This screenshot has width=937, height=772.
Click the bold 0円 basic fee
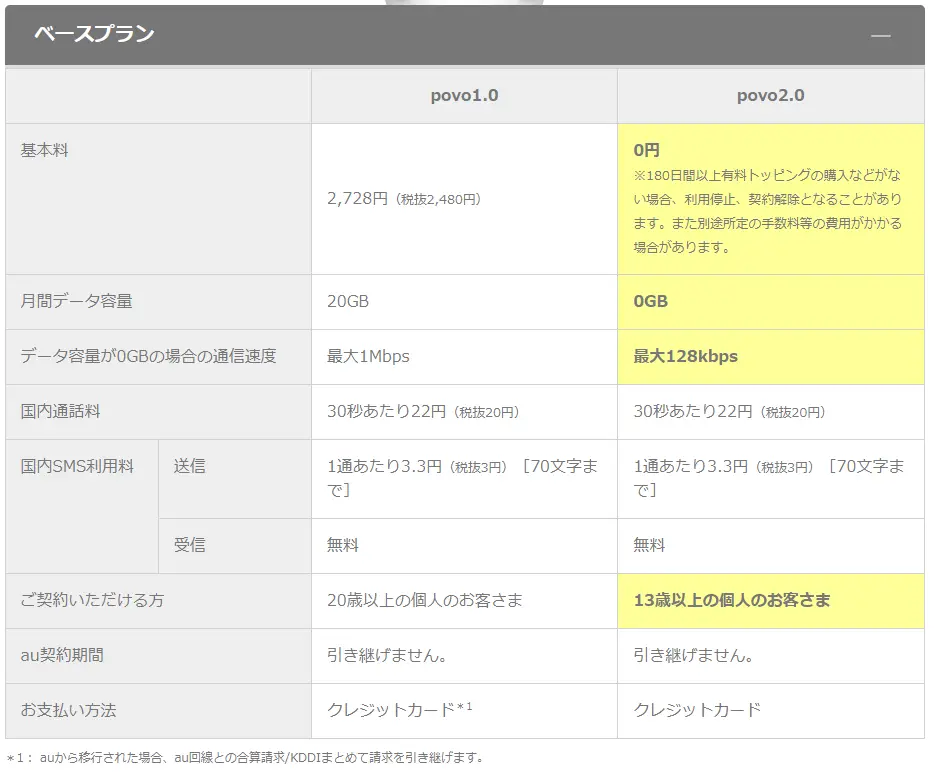point(647,150)
